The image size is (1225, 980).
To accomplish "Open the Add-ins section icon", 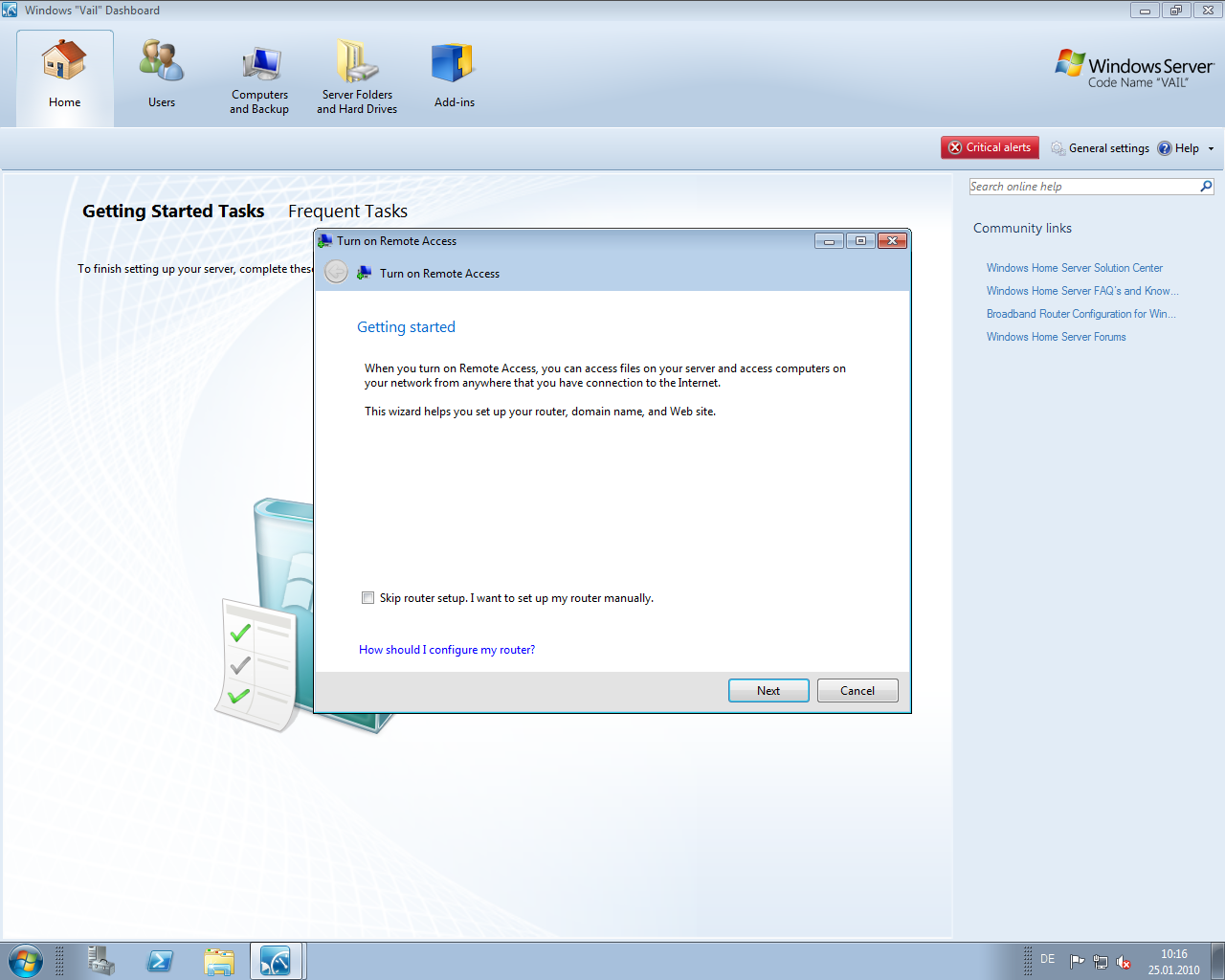I will 454,63.
